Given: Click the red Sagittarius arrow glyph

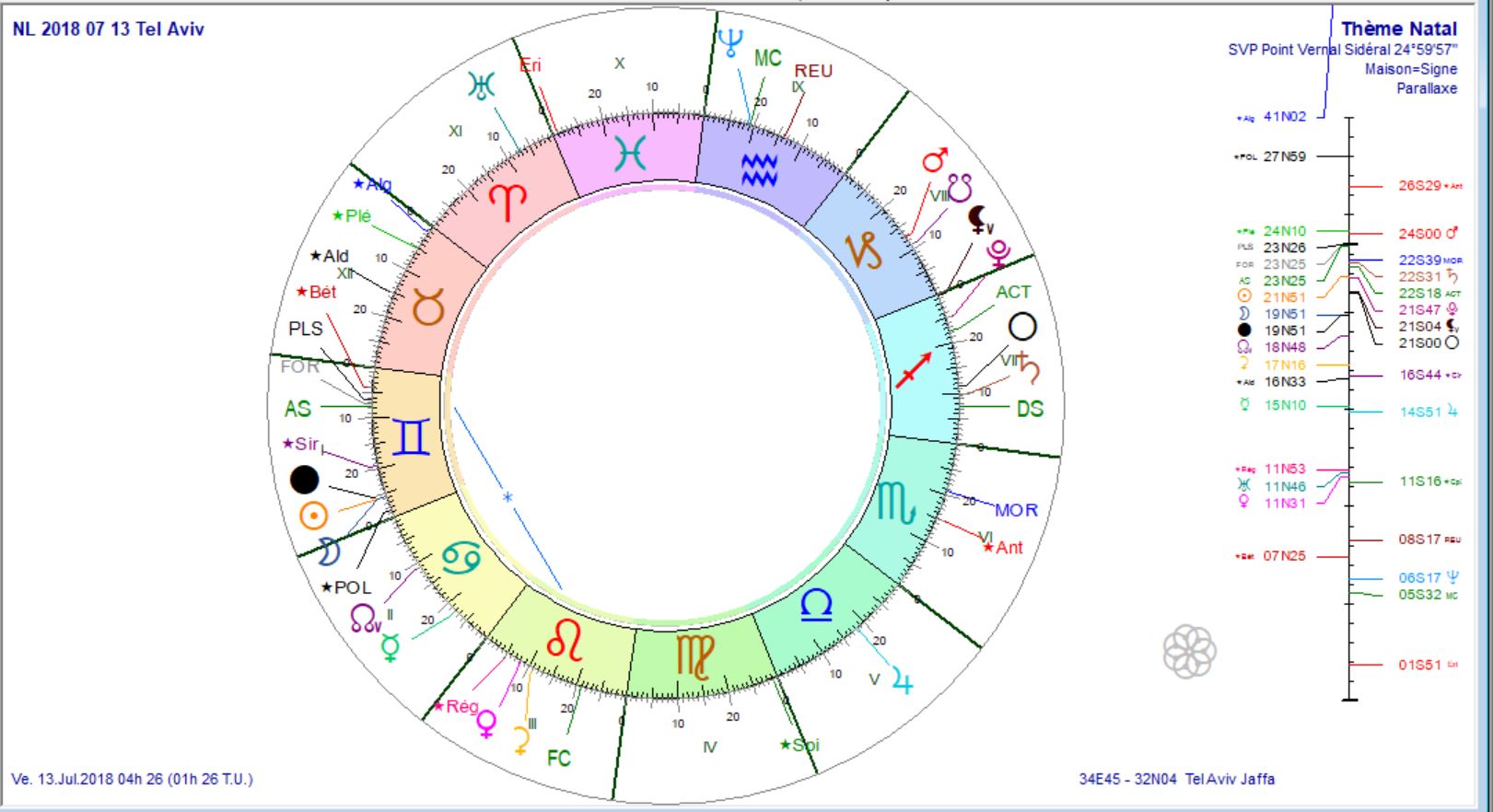Looking at the screenshot, I should (915, 368).
